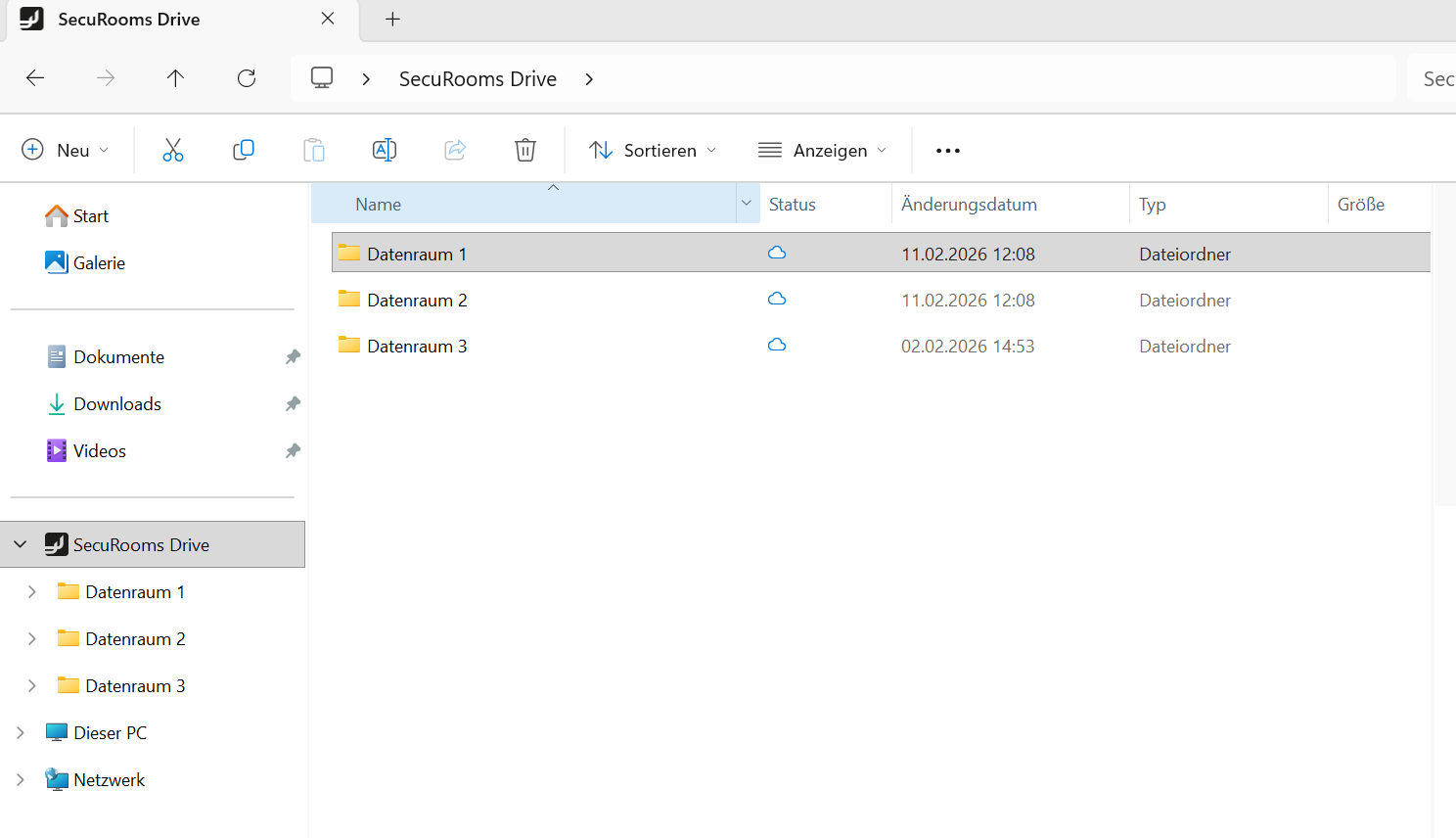Expand the Dieser PC tree node
The image size is (1456, 838).
click(x=21, y=733)
